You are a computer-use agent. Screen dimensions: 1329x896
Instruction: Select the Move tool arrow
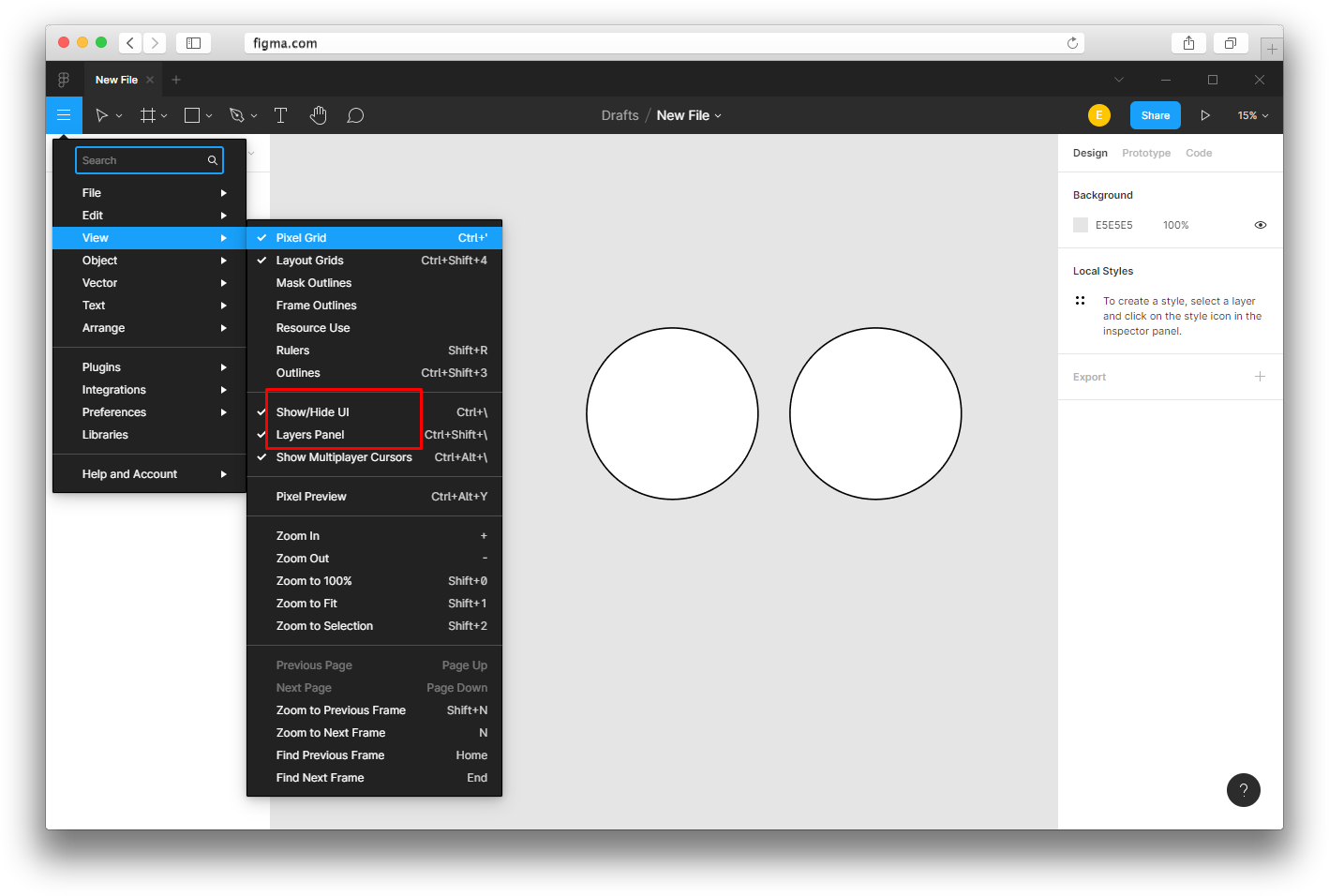tap(102, 115)
